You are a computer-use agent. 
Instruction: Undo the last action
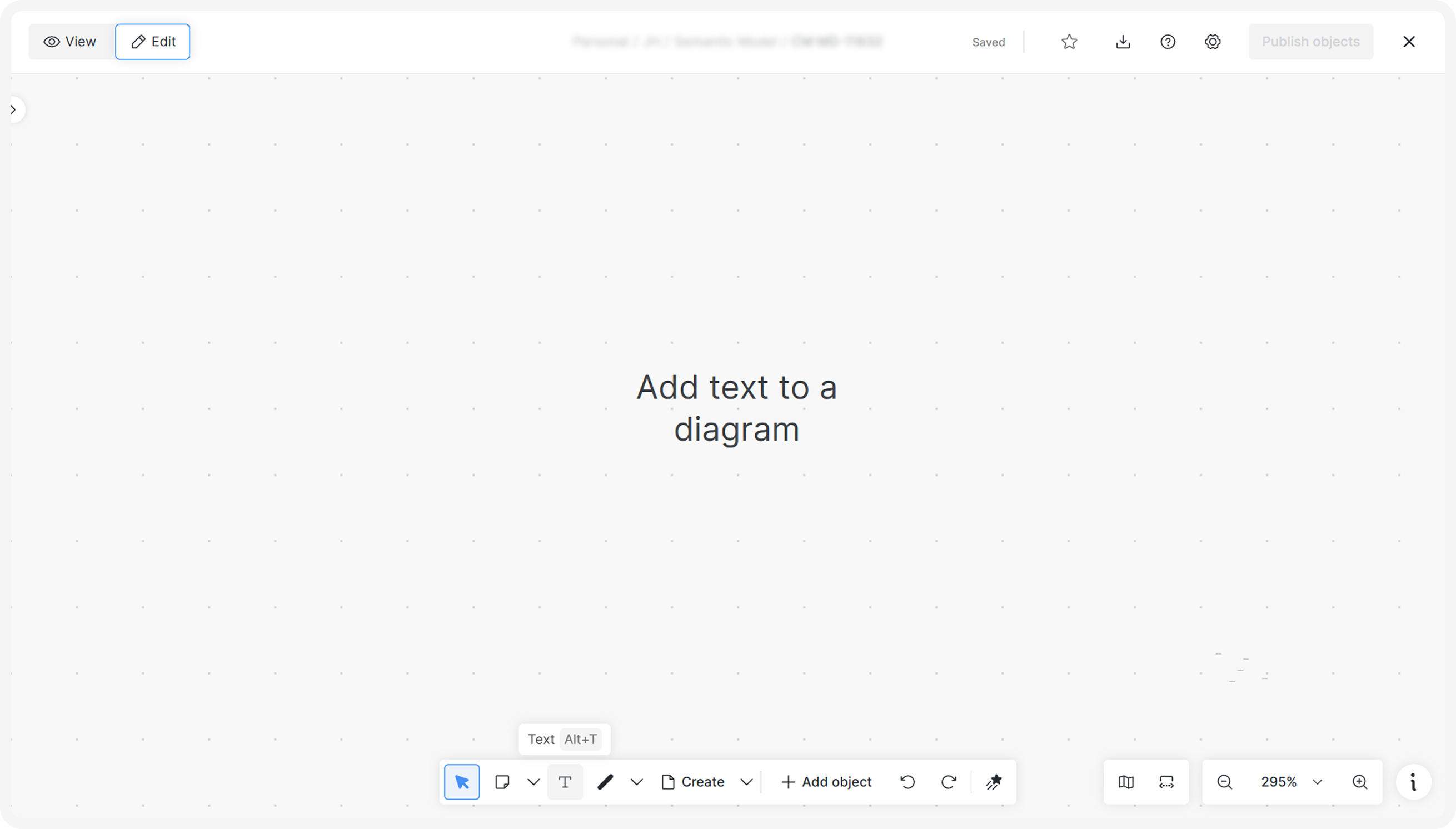(x=907, y=782)
